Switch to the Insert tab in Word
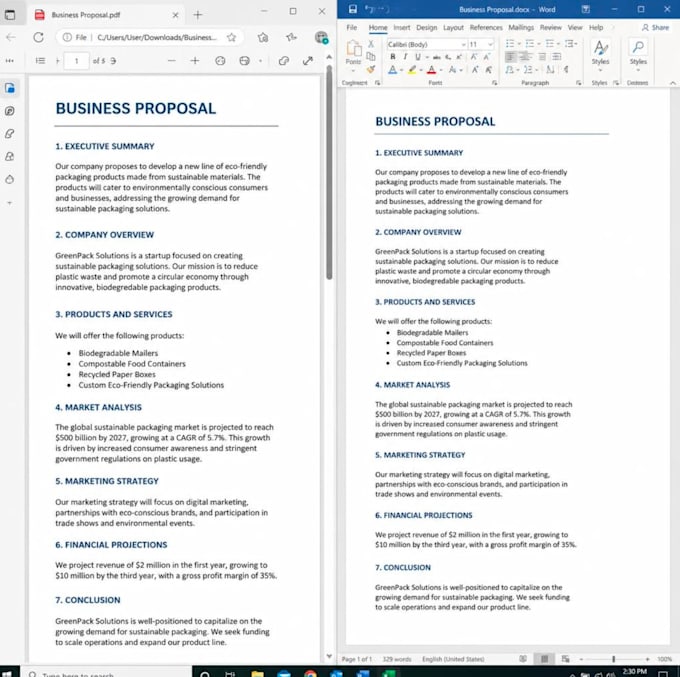This screenshot has height=677, width=680. 402,27
